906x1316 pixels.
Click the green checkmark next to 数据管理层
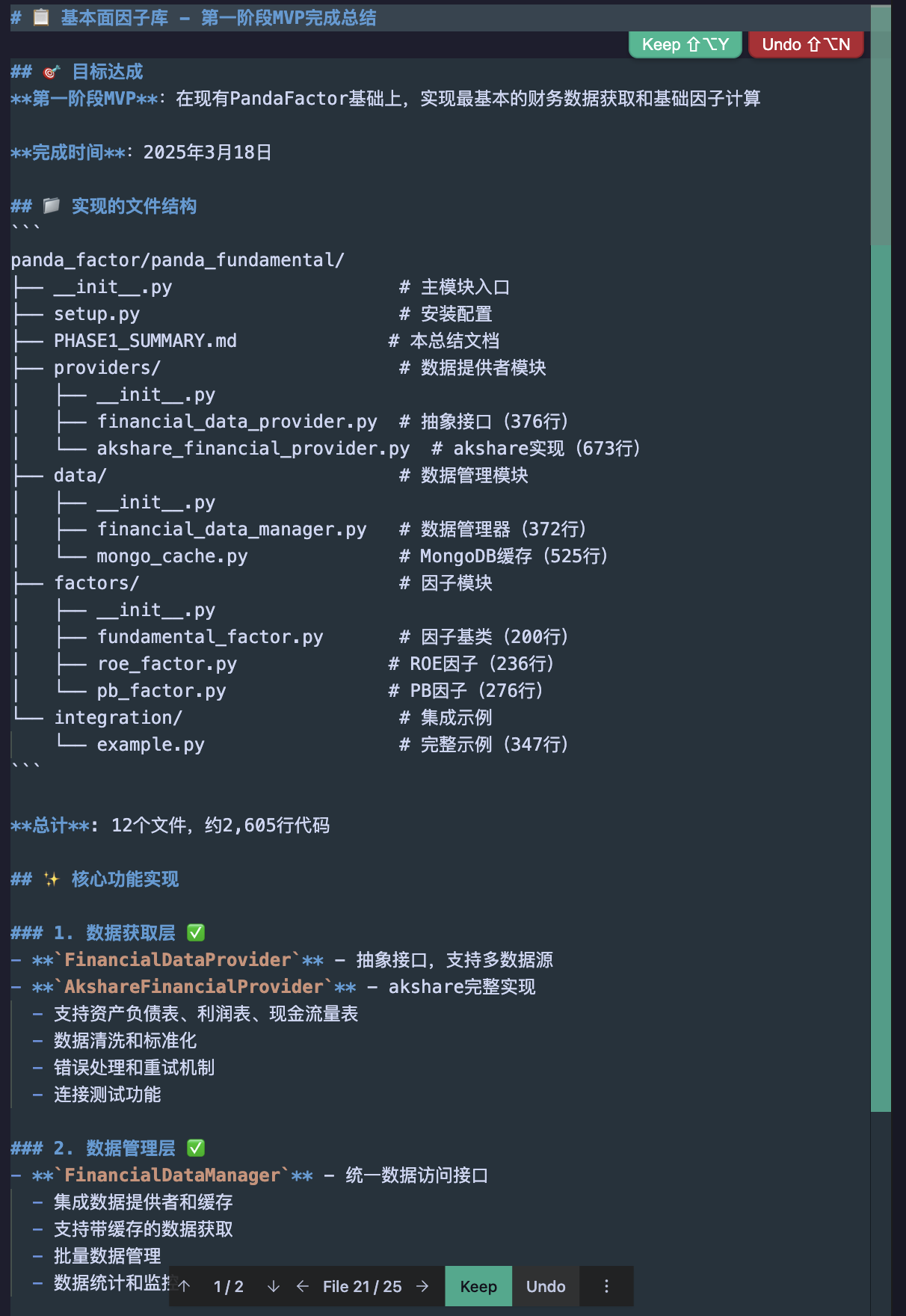pyautogui.click(x=196, y=1148)
